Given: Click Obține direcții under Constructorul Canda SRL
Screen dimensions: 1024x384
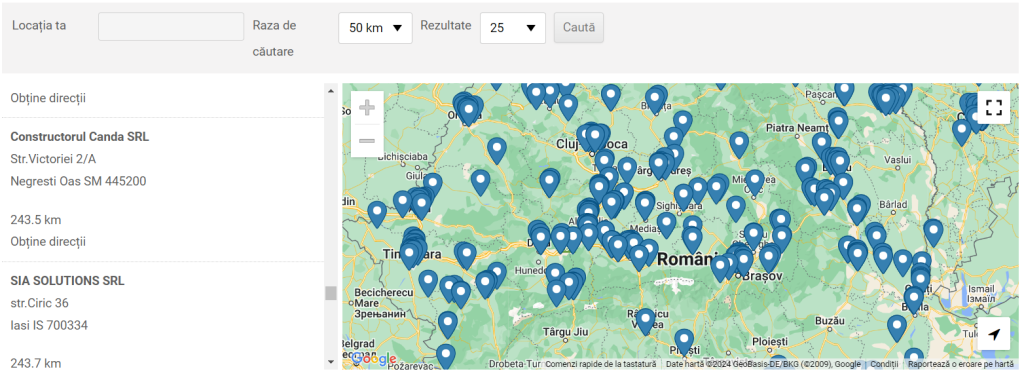Looking at the screenshot, I should [48, 242].
